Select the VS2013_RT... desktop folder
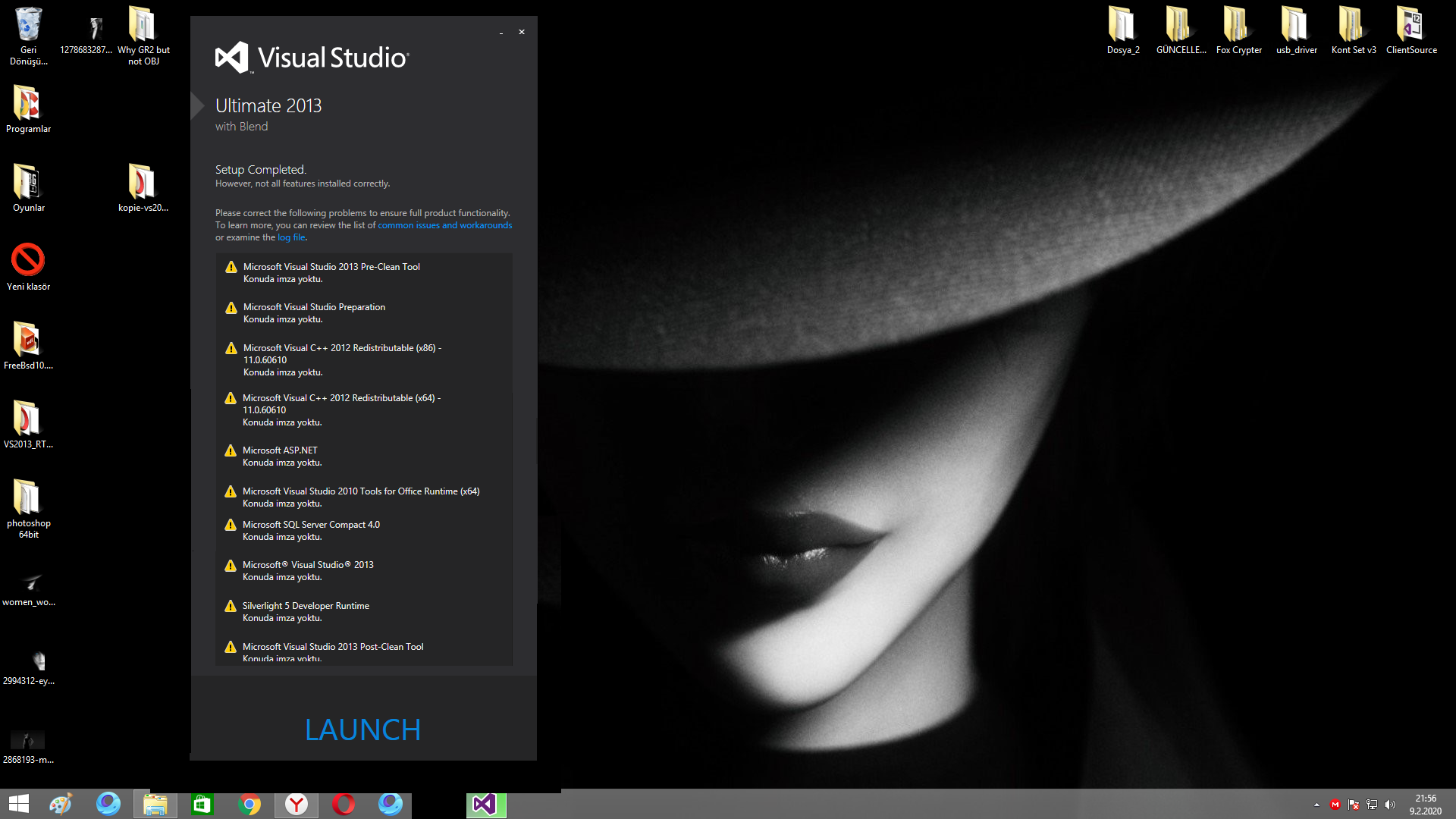Viewport: 1456px width, 819px height. tap(28, 425)
